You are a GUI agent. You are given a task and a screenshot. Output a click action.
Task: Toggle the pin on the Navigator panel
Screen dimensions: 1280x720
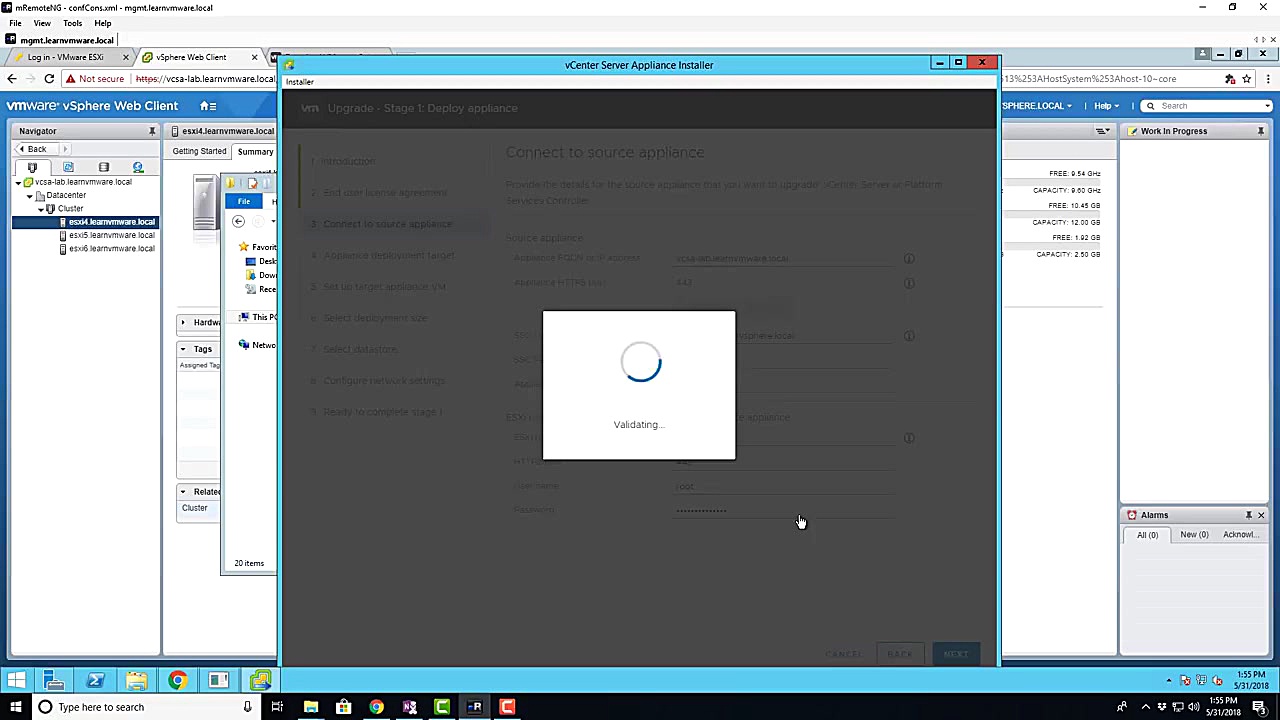point(152,131)
